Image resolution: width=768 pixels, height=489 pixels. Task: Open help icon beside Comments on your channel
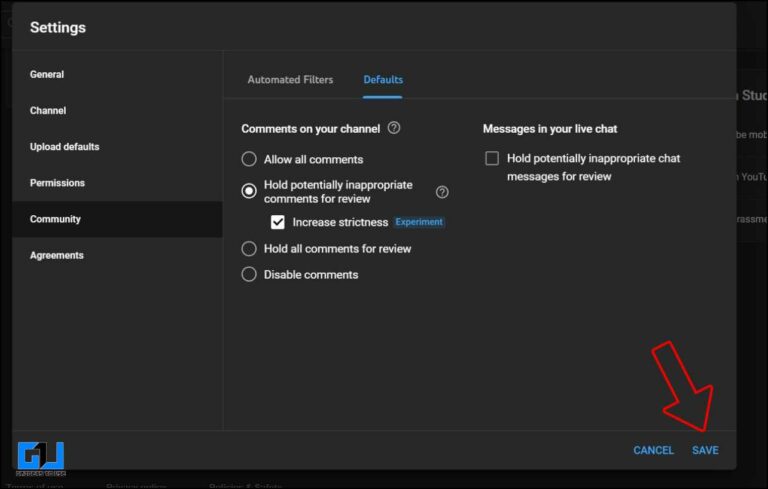coord(394,128)
